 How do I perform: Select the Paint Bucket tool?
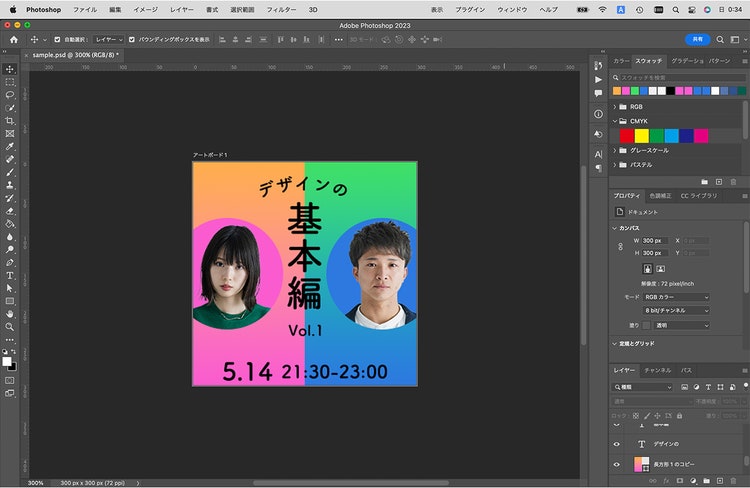(x=10, y=224)
